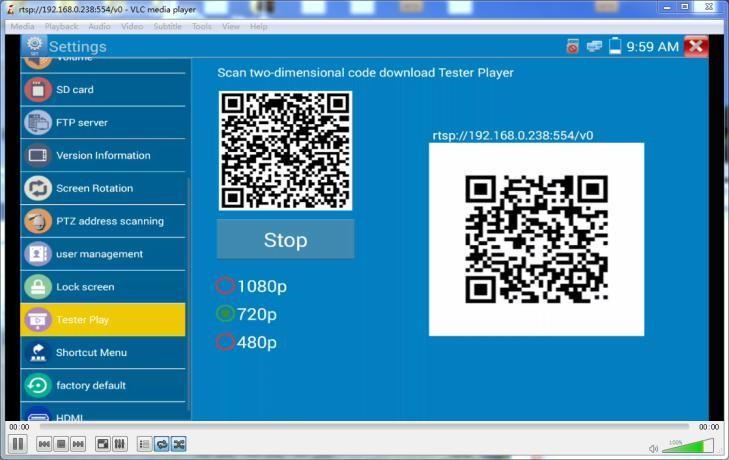The width and height of the screenshot is (729, 460).
Task: Open user management
Action: pos(103,254)
